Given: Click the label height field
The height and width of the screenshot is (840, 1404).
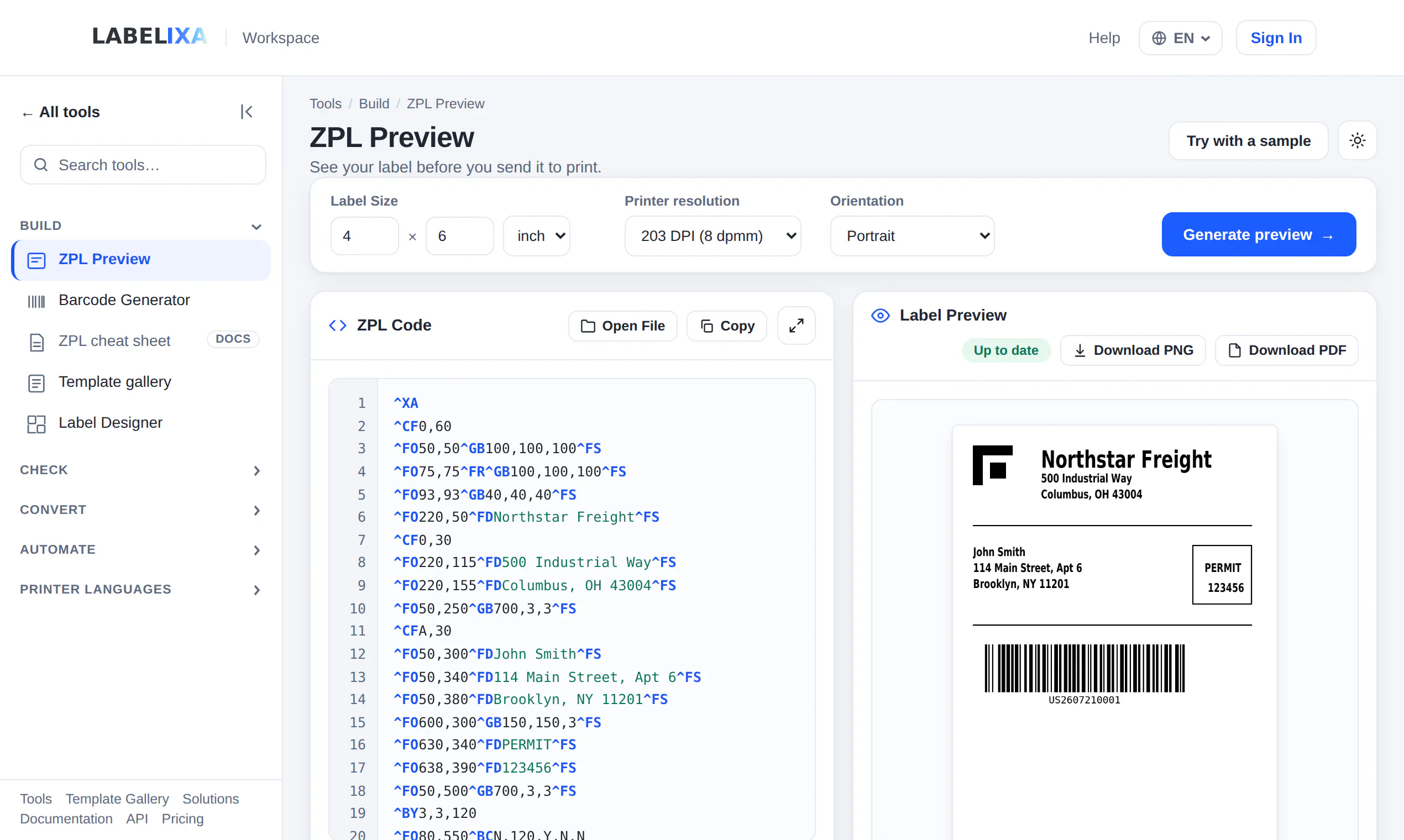Looking at the screenshot, I should coord(460,235).
